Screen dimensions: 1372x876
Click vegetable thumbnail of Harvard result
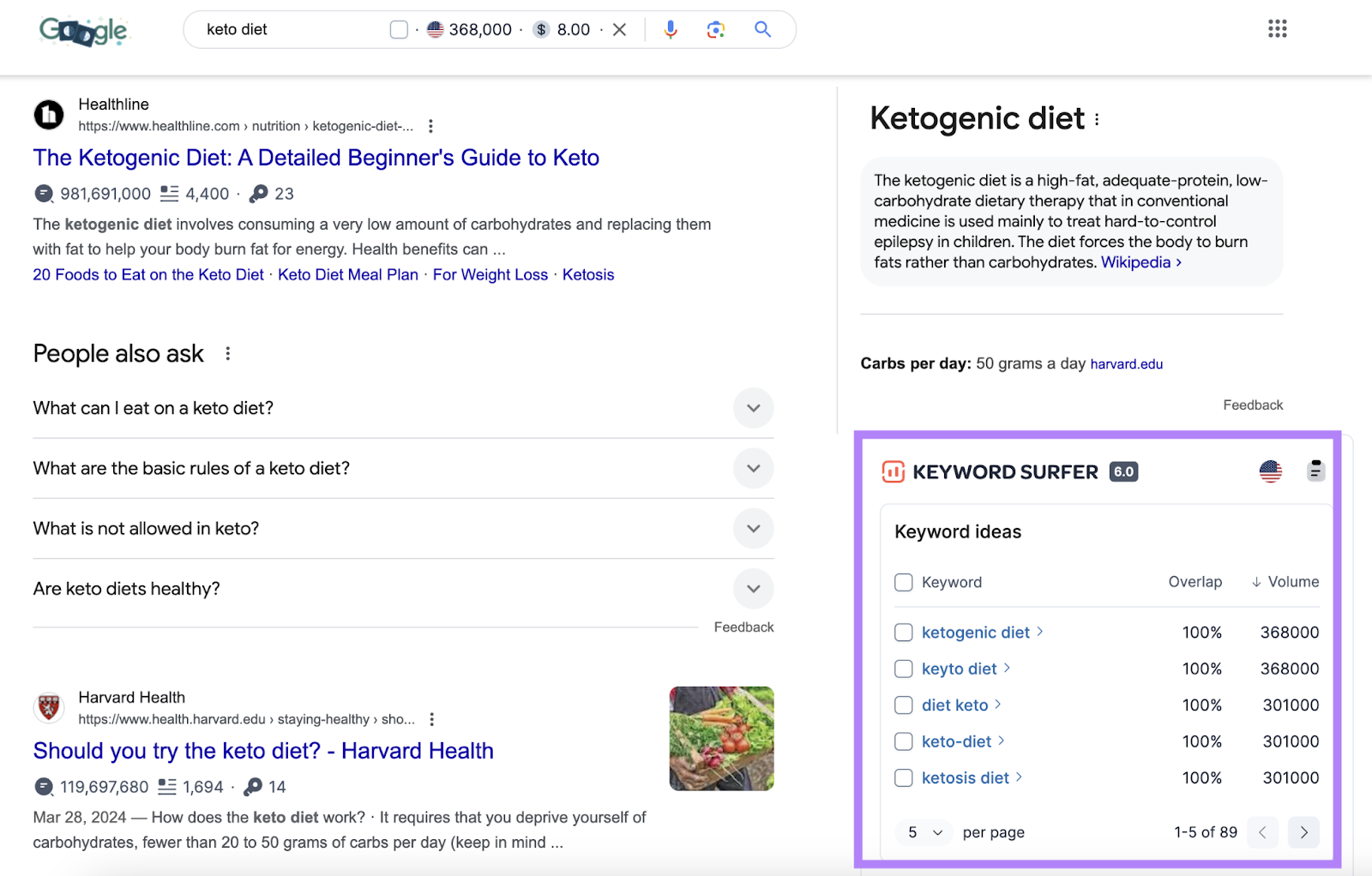(x=722, y=738)
